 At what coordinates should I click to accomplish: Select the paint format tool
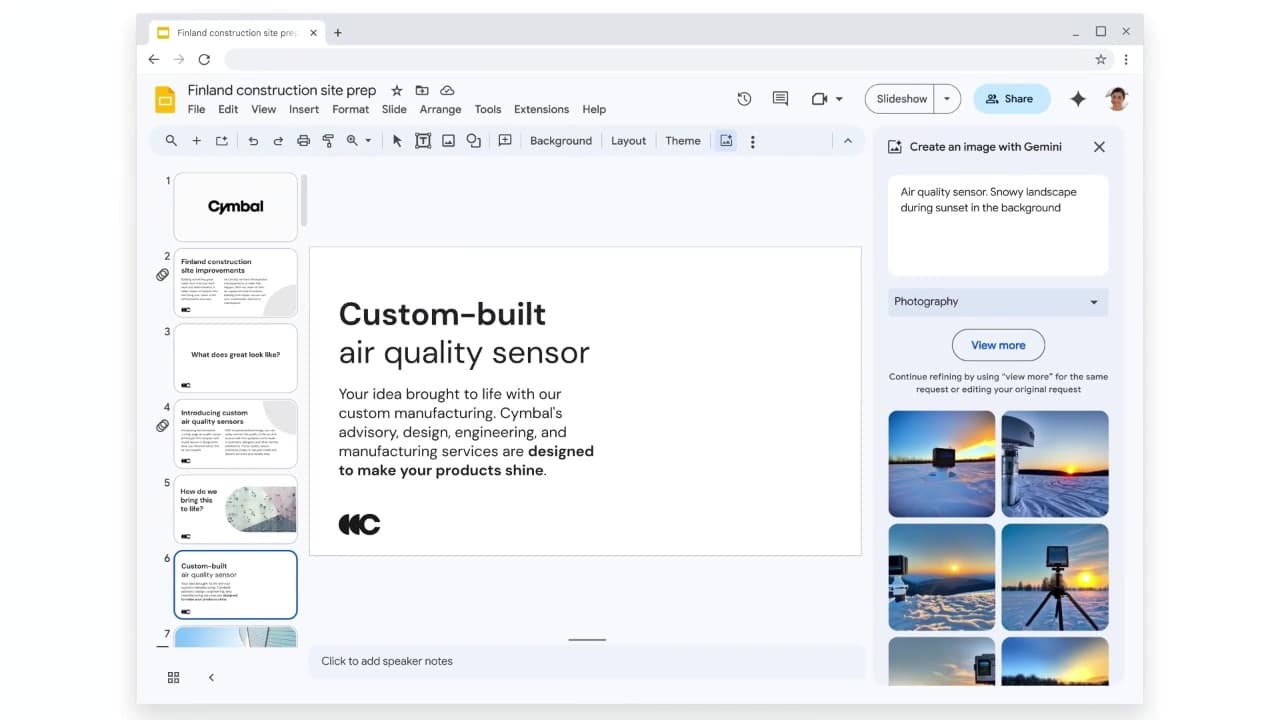click(328, 141)
